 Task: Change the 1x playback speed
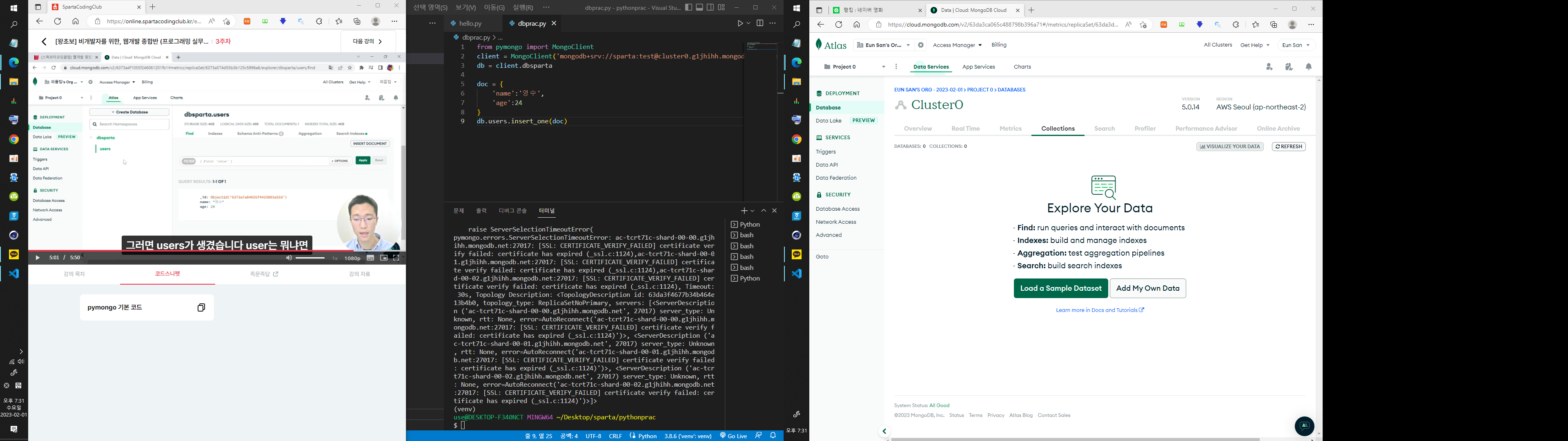point(335,258)
